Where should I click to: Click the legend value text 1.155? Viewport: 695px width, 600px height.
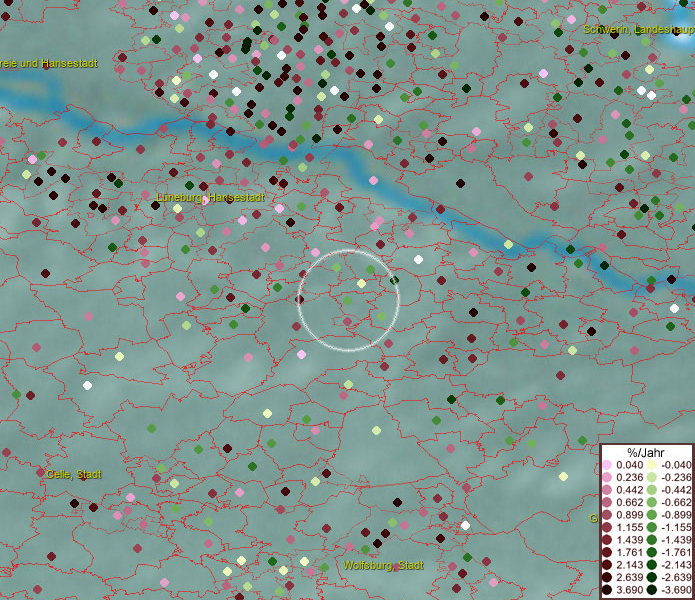pyautogui.click(x=629, y=527)
